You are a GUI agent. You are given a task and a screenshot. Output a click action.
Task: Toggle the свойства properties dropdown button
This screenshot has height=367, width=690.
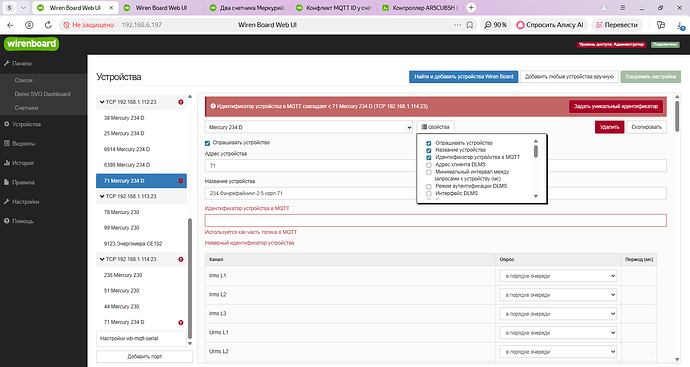pos(435,127)
